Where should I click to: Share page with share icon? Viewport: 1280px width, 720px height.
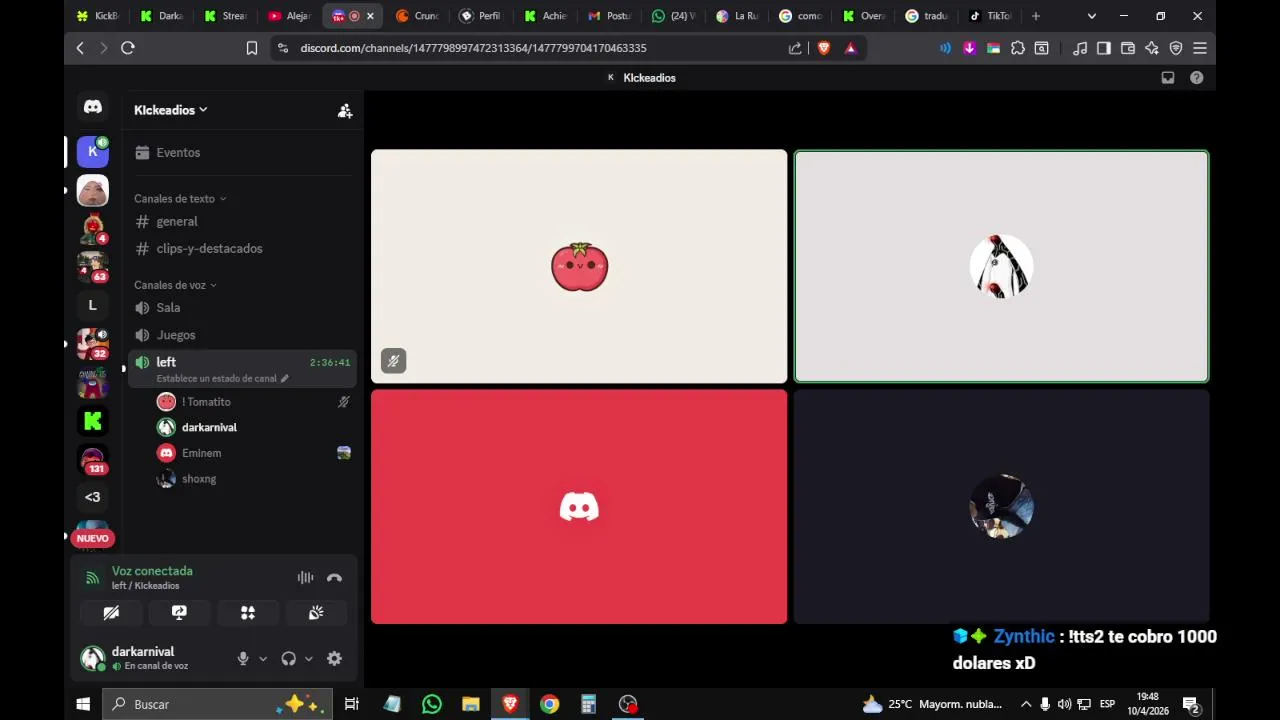pyautogui.click(x=795, y=48)
